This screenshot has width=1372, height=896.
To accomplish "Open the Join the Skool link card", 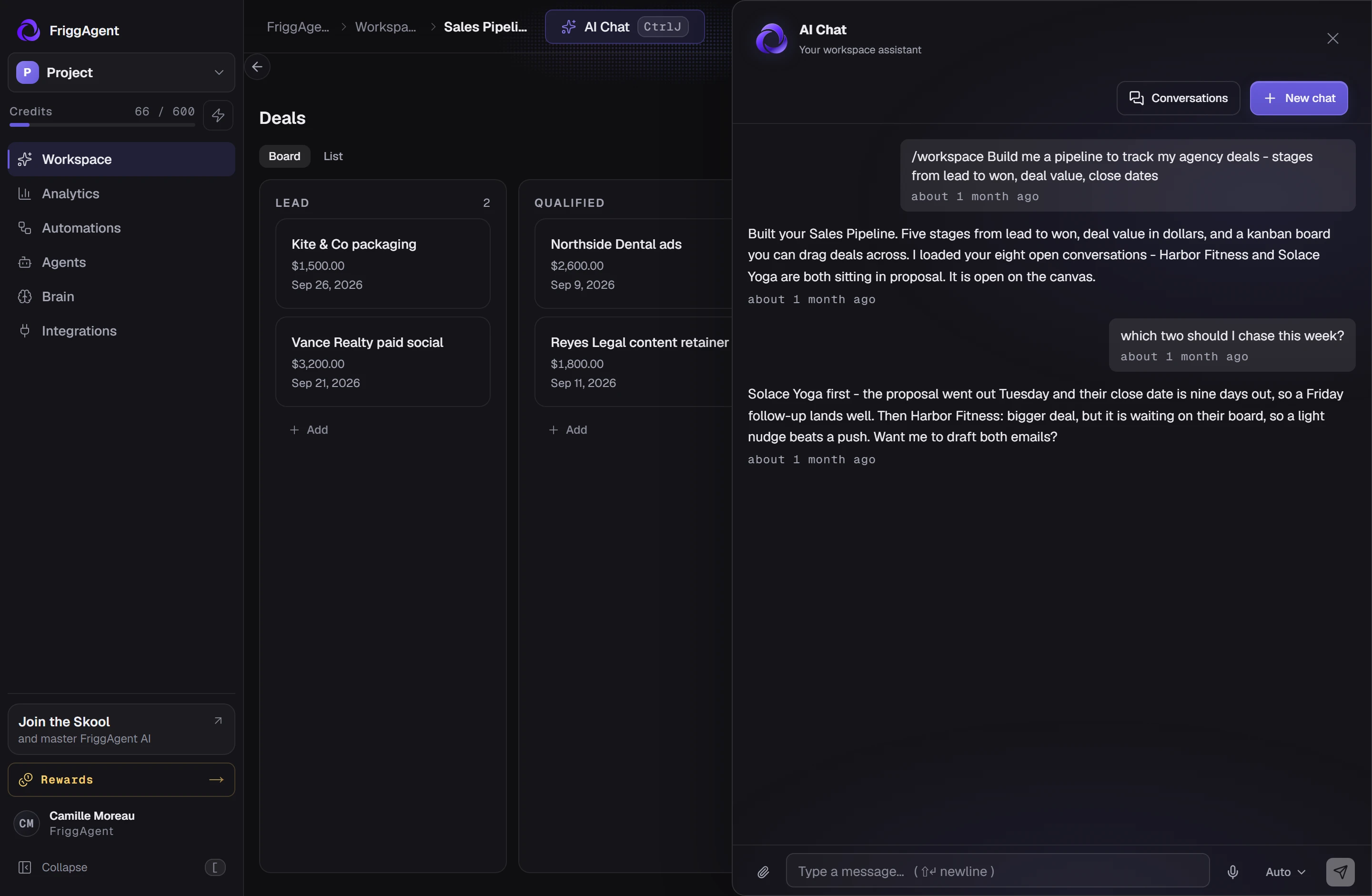I will coord(121,729).
